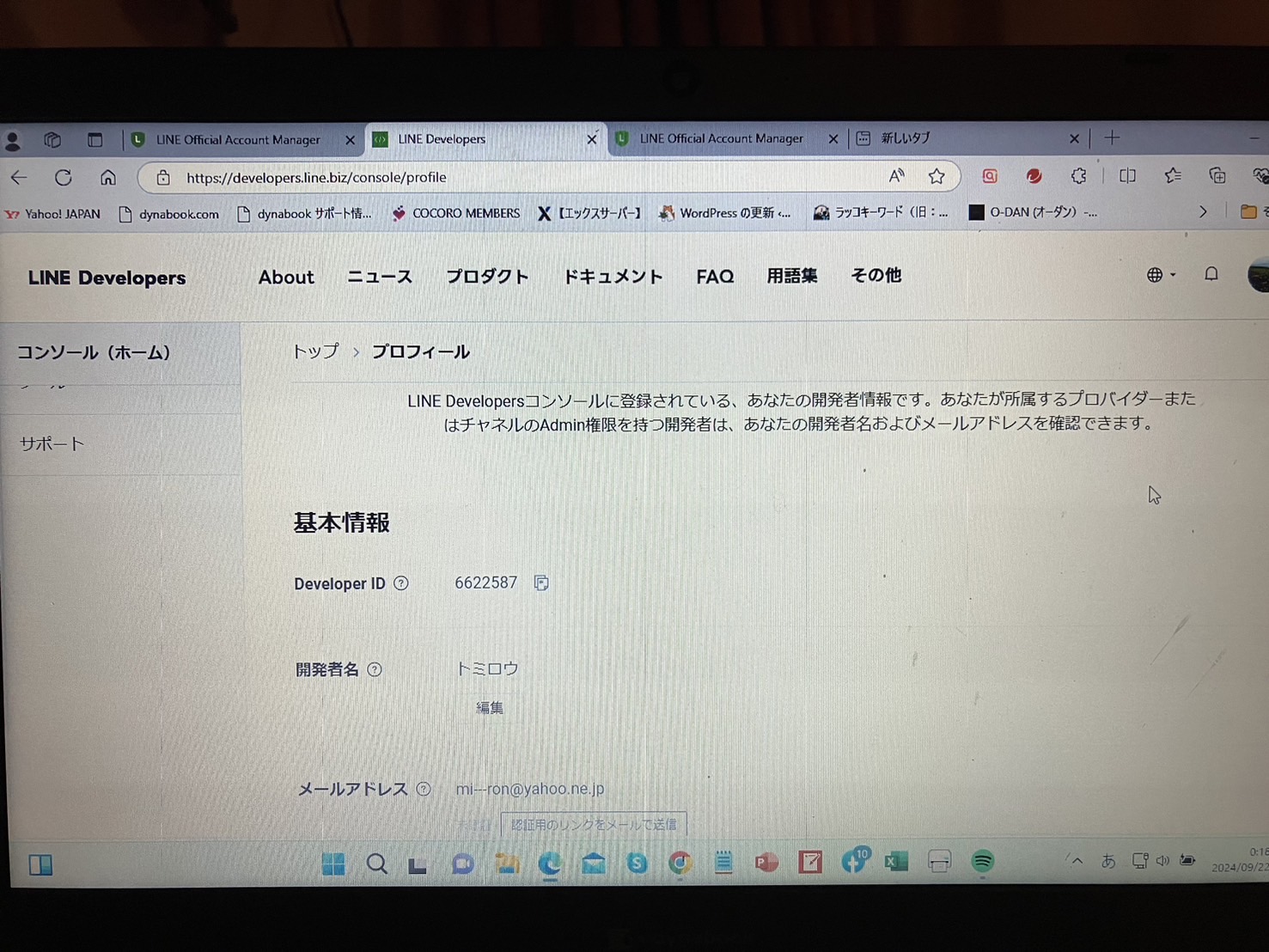The width and height of the screenshot is (1269, 952).
Task: Click the トップ breadcrumb link
Action: coord(315,351)
